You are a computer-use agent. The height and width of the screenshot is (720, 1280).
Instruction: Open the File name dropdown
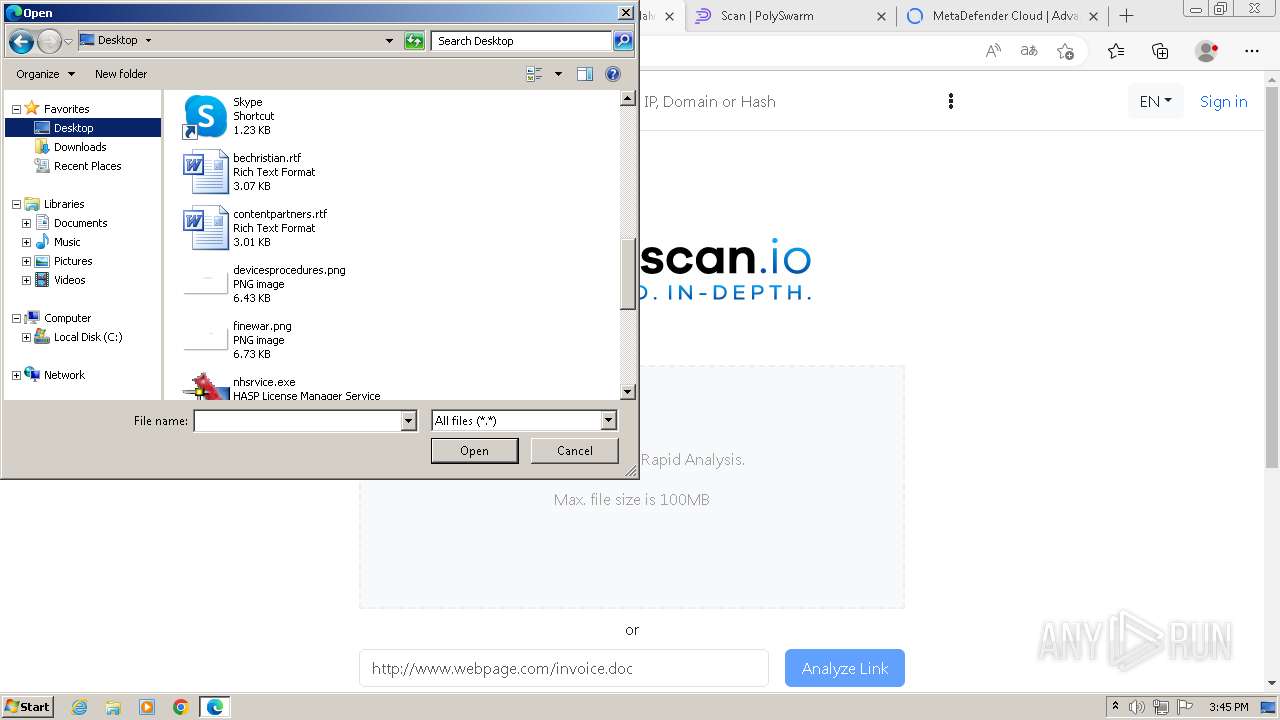pos(408,421)
